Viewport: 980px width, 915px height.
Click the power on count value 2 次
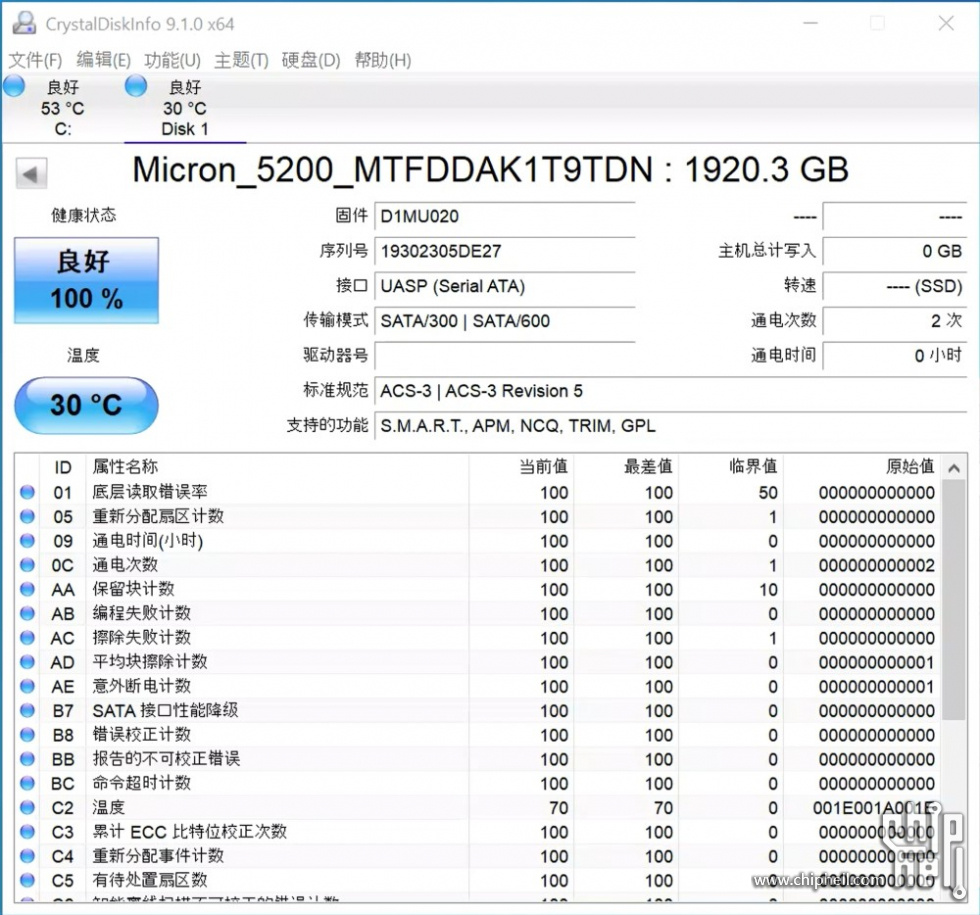895,321
